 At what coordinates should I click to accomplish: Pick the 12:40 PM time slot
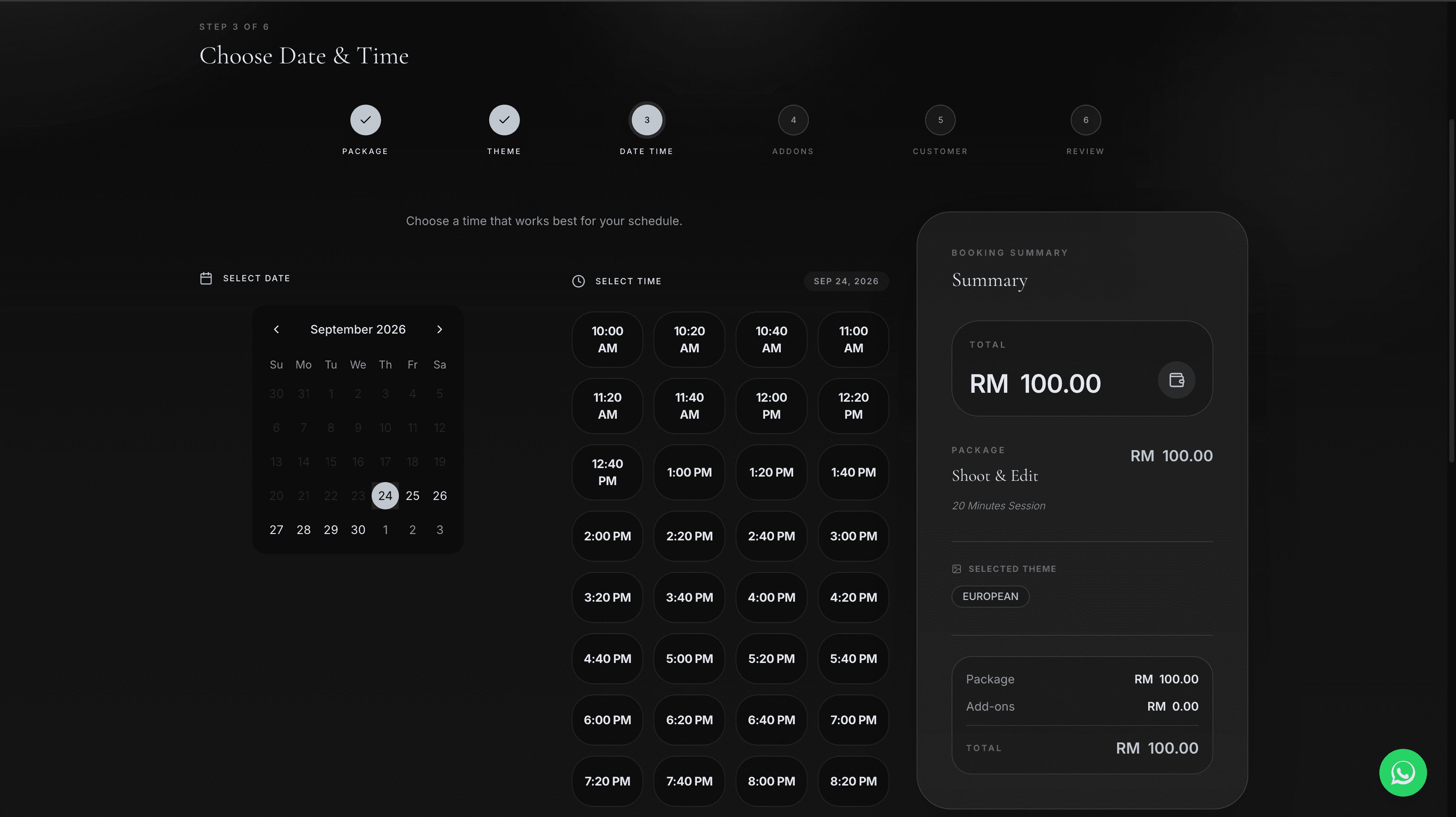pos(607,472)
